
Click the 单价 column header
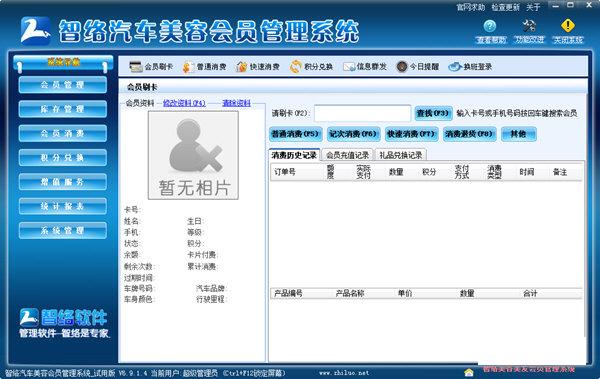click(405, 293)
